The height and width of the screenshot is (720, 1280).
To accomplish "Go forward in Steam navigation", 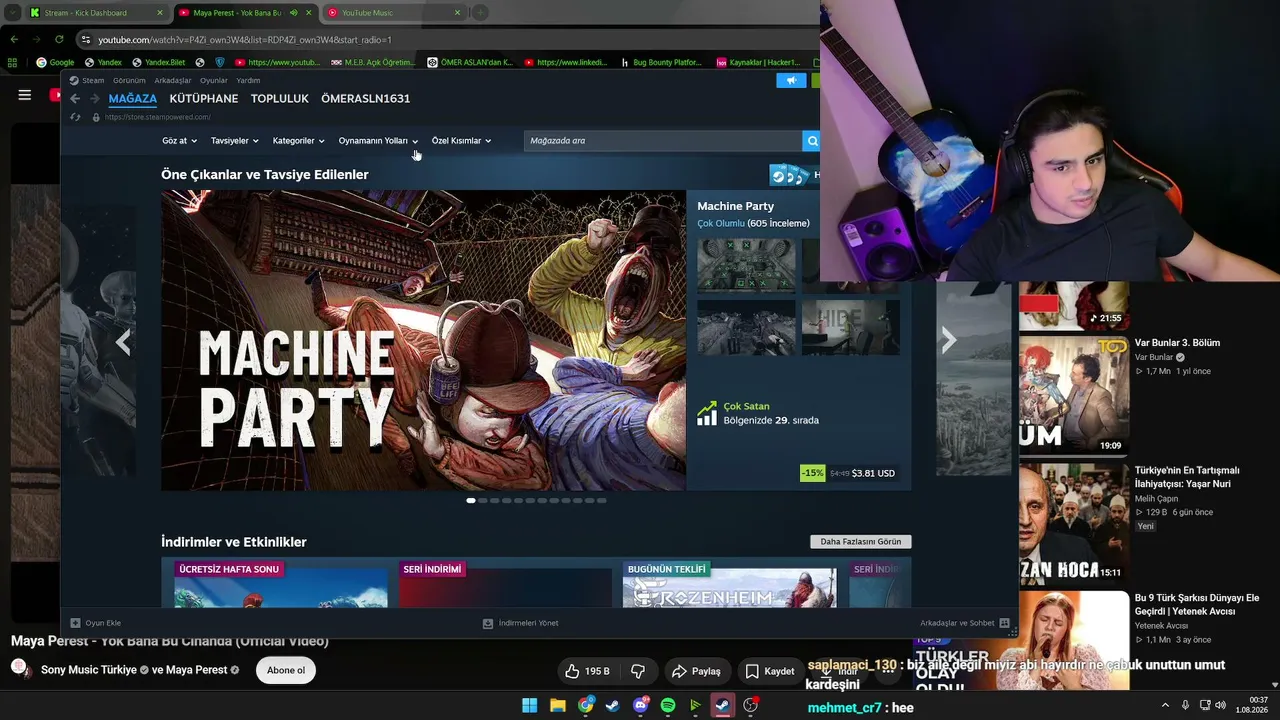I will click(95, 99).
